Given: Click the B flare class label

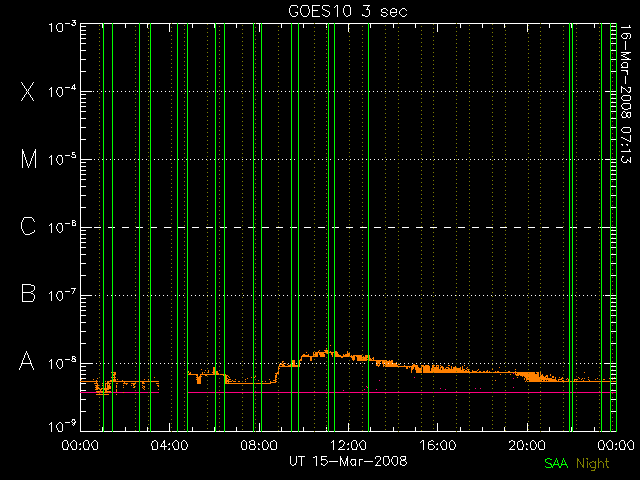Looking at the screenshot, I should pos(28,293).
